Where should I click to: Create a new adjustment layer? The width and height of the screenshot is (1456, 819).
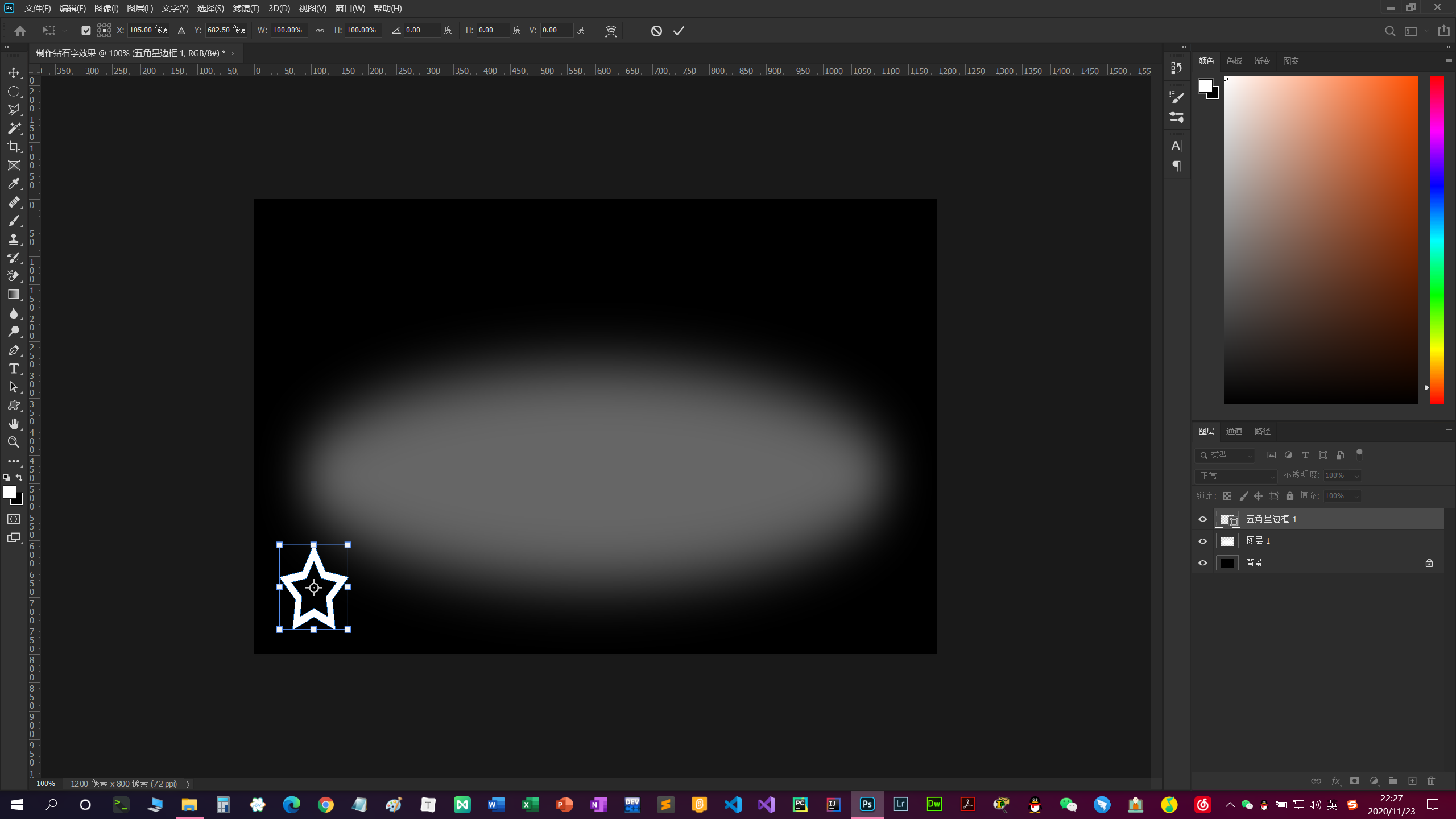point(1374,781)
